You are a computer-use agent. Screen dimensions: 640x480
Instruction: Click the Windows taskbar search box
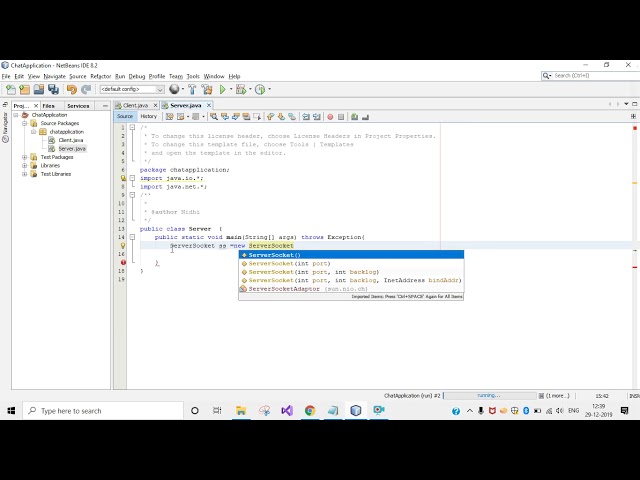click(x=103, y=411)
